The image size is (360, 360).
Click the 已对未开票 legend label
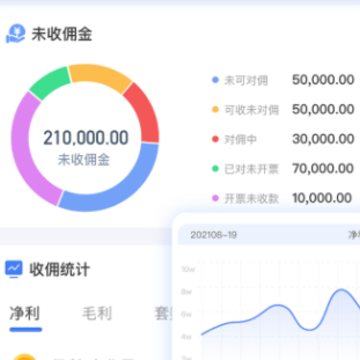point(251,169)
